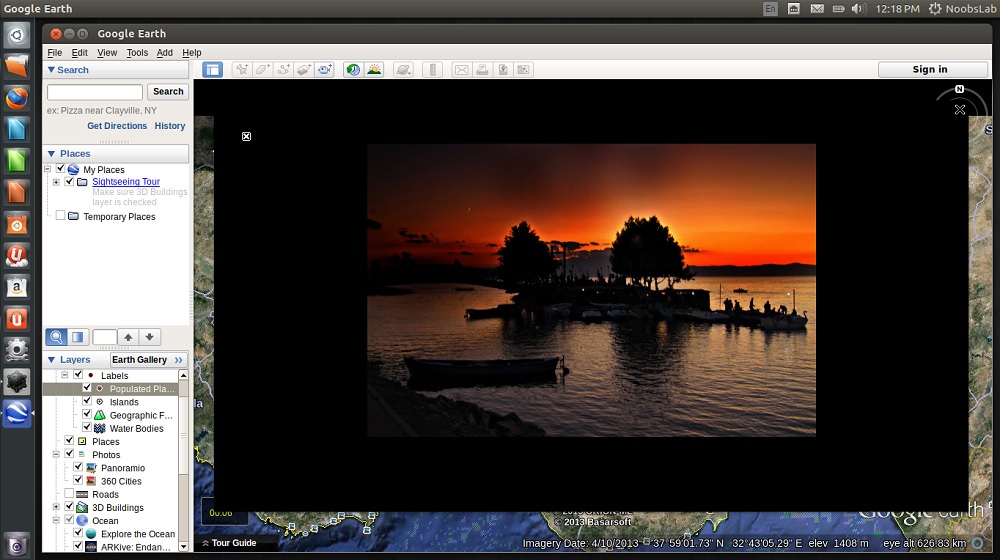This screenshot has width=1000, height=560.
Task: Click the email icon in toolbar
Action: click(x=462, y=70)
